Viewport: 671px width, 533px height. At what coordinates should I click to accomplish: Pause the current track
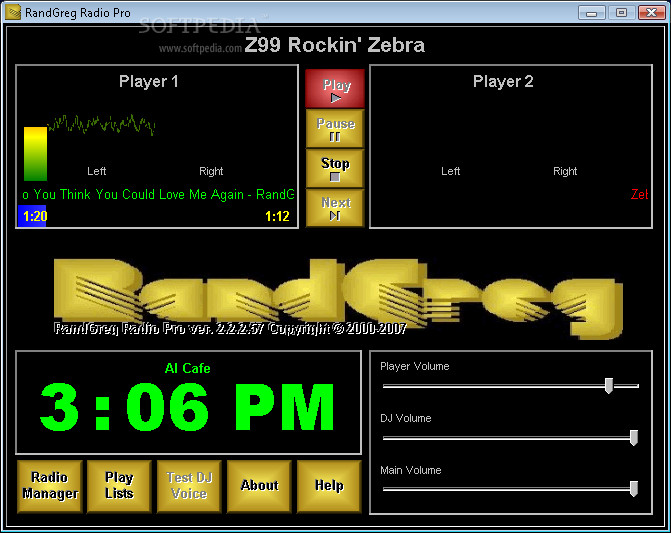pos(335,129)
